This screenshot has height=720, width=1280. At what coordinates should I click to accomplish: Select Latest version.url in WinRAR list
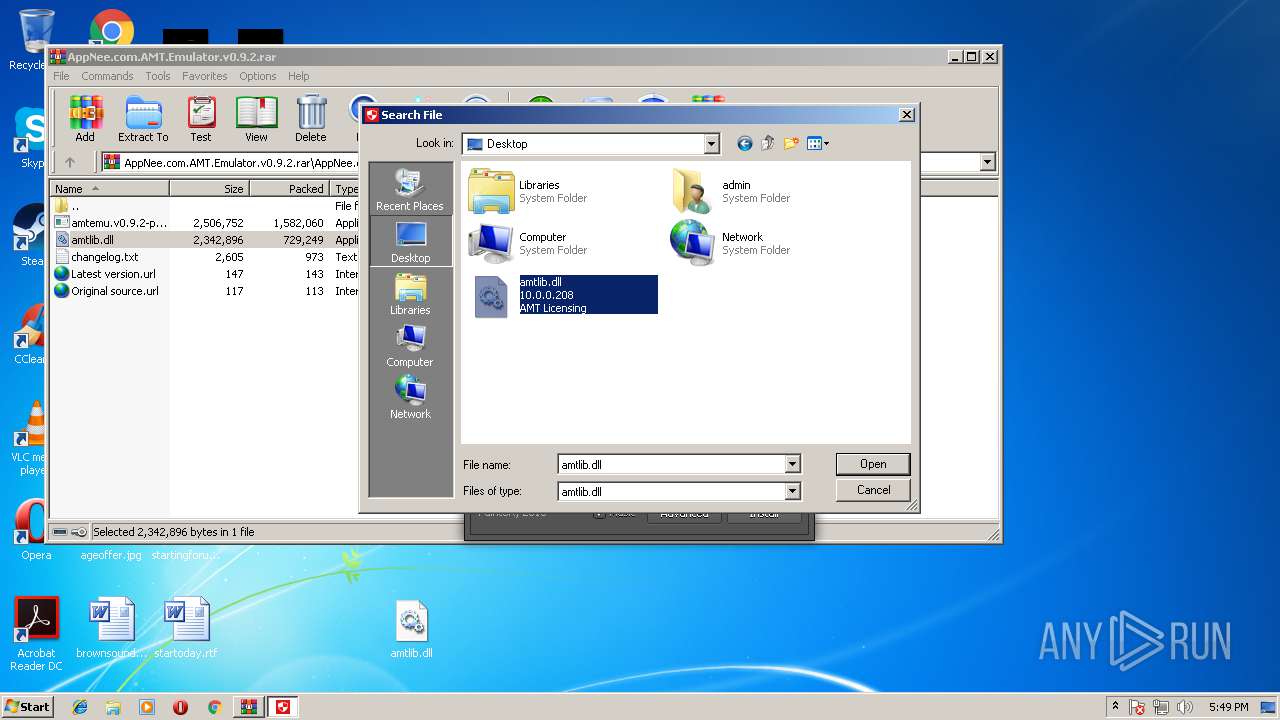(x=205, y=274)
